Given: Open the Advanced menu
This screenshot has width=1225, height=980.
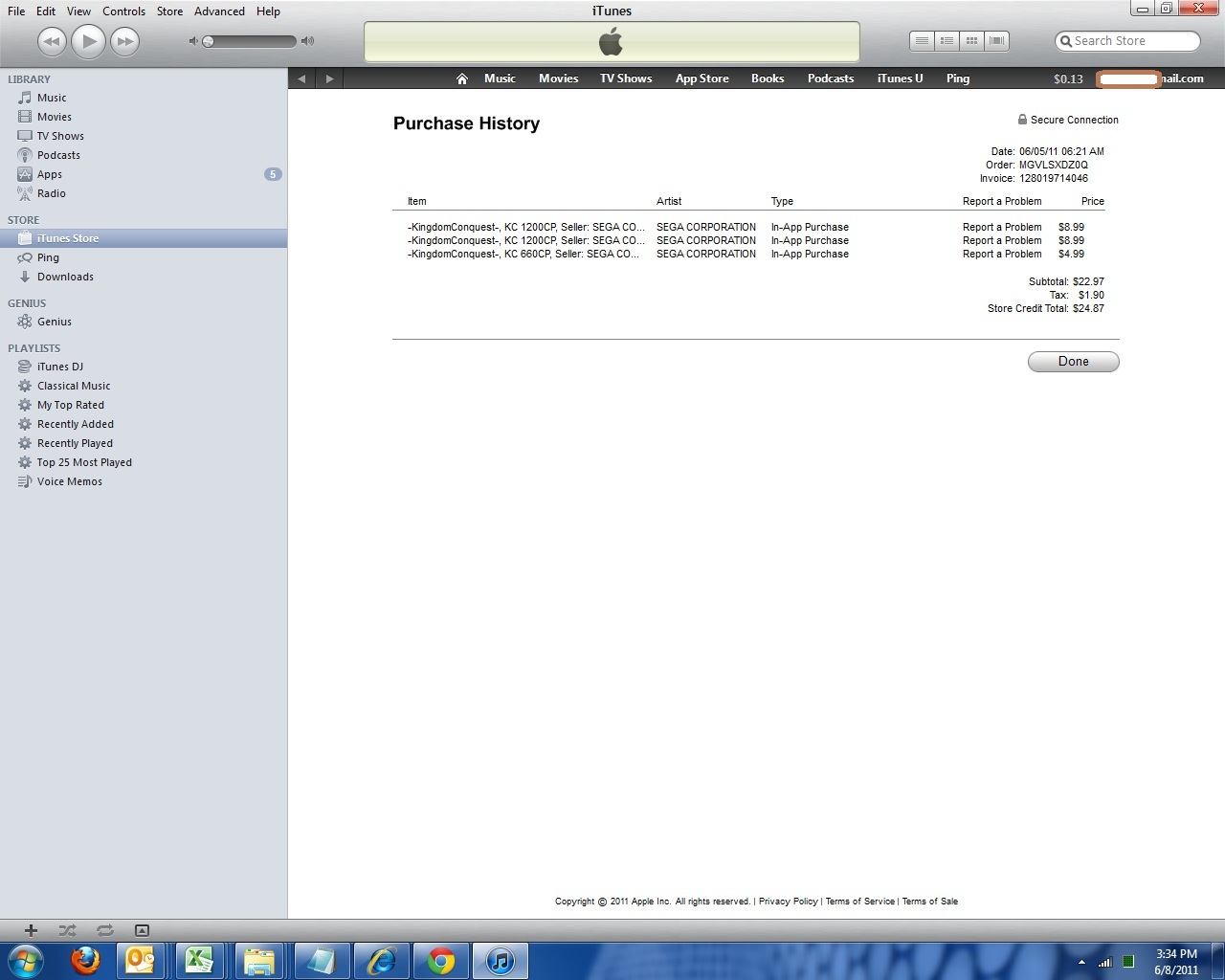Looking at the screenshot, I should click(219, 11).
